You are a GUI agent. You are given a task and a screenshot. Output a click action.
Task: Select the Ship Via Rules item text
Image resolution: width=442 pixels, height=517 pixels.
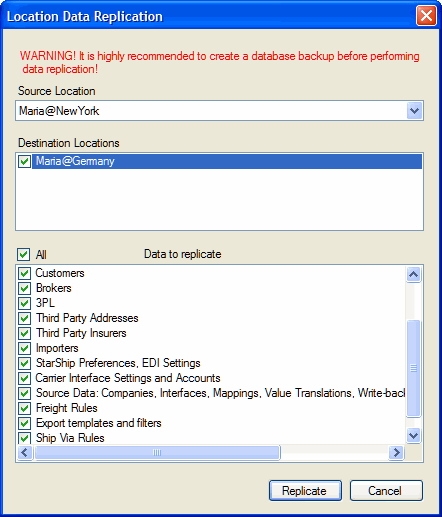click(x=70, y=438)
